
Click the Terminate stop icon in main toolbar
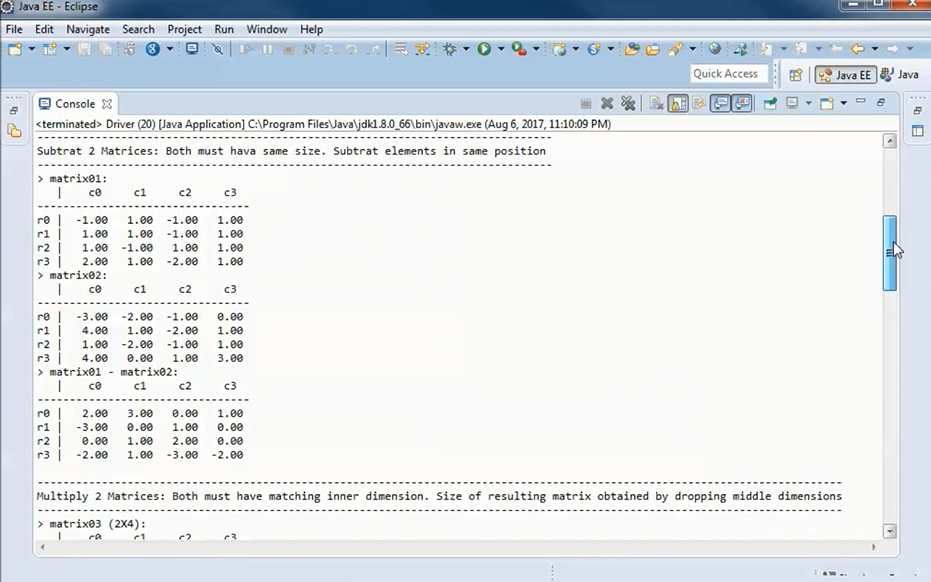[x=289, y=49]
